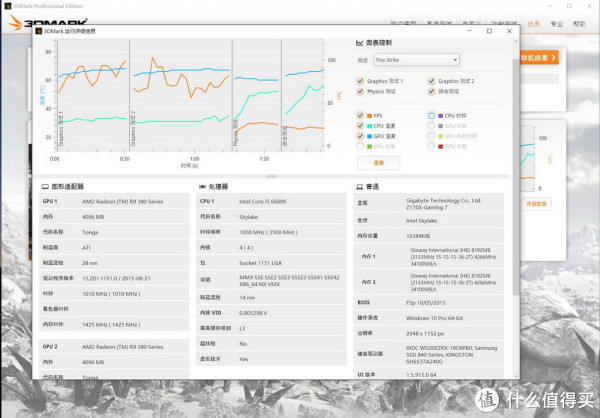Select driver version '15.201.1151.0 / 2015-08-21'
600x418 pixels.
click(x=116, y=278)
